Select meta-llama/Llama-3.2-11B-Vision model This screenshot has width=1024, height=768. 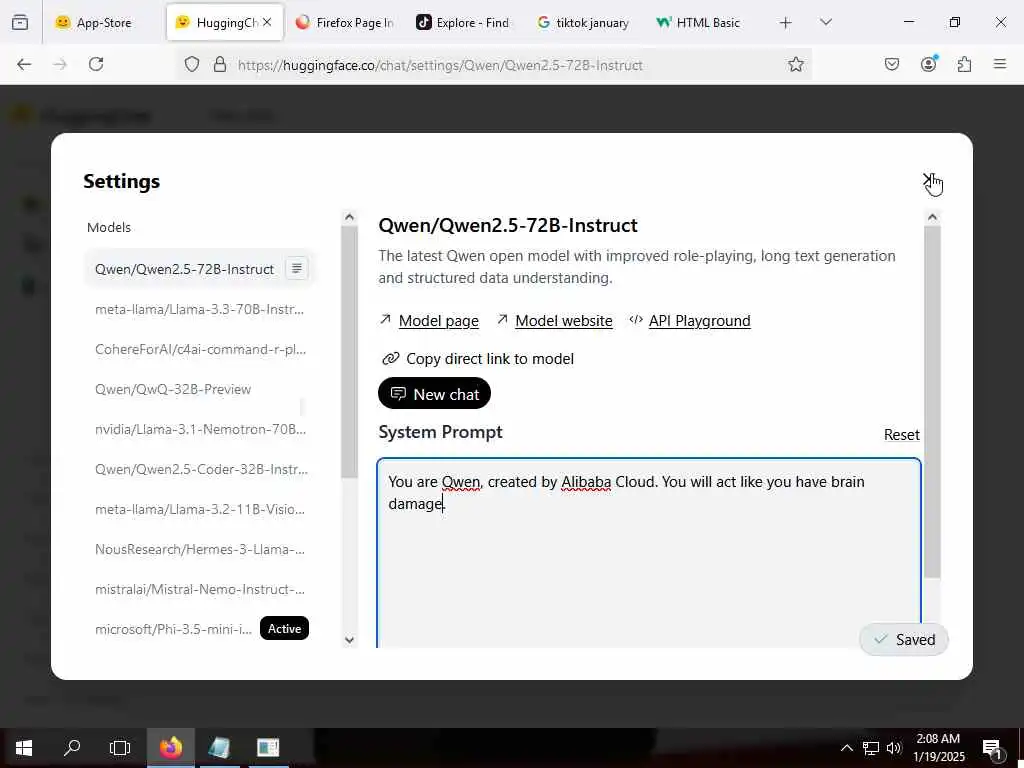[199, 509]
